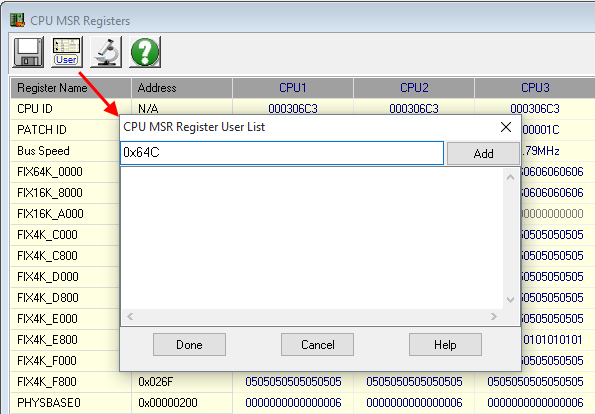Click CPU1 value for PHYSBASE0
Screen dimensions: 595x414
coord(293,403)
